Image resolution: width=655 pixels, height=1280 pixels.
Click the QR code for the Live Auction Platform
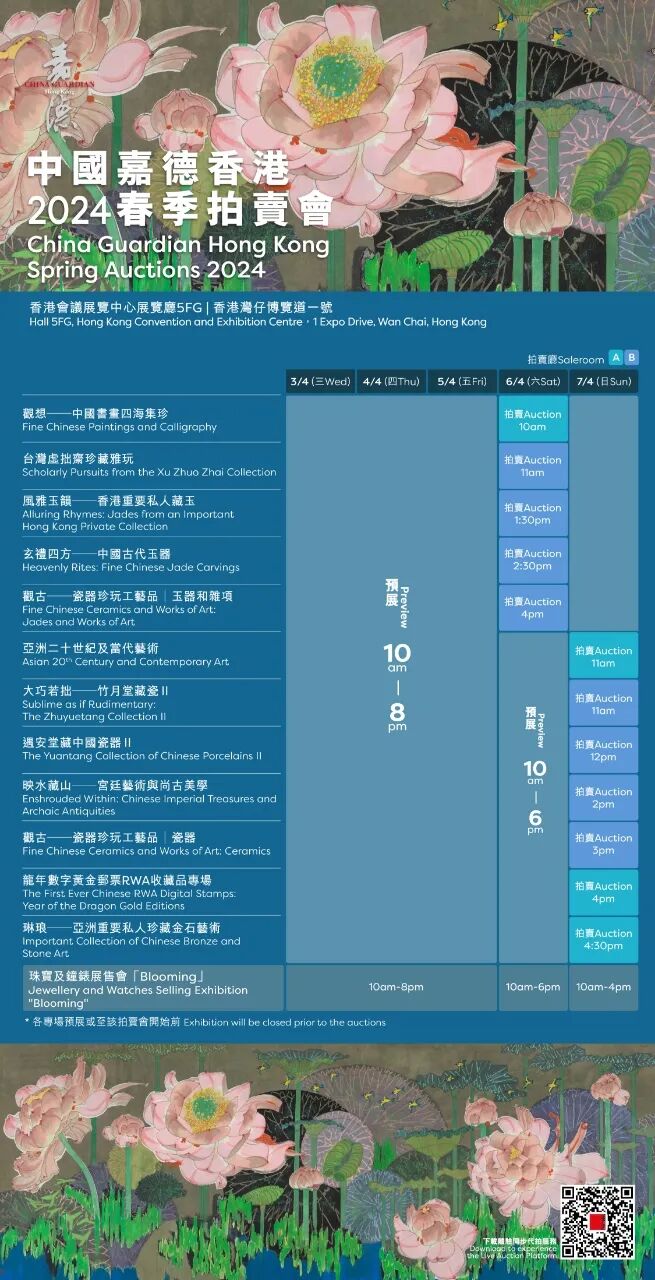coord(597,1222)
